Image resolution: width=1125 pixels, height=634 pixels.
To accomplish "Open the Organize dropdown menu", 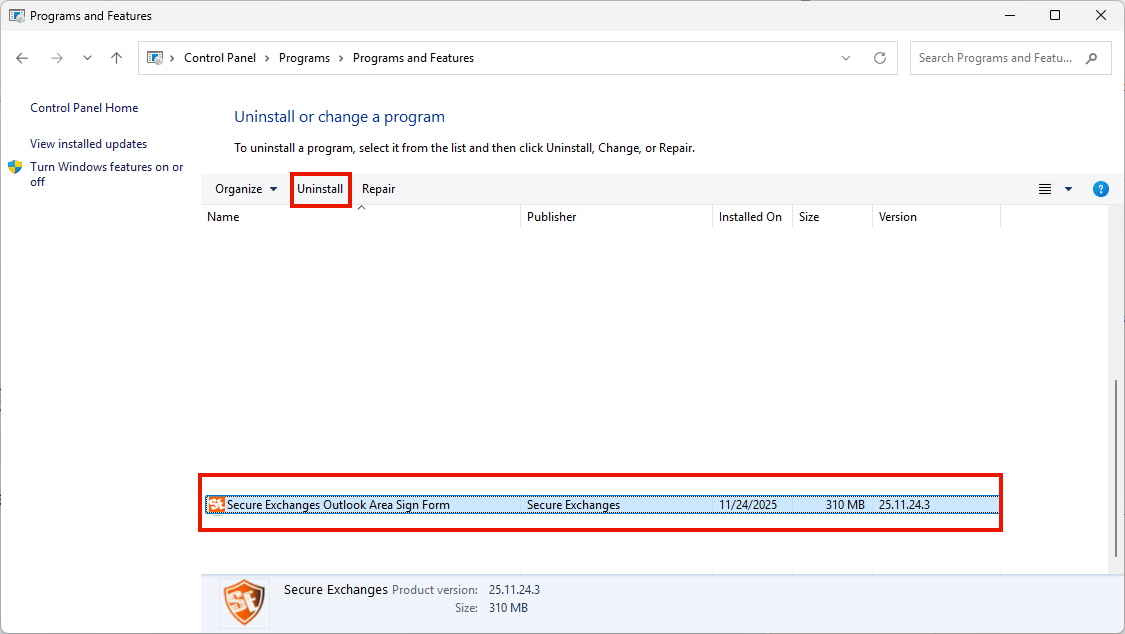I will pyautogui.click(x=246, y=189).
